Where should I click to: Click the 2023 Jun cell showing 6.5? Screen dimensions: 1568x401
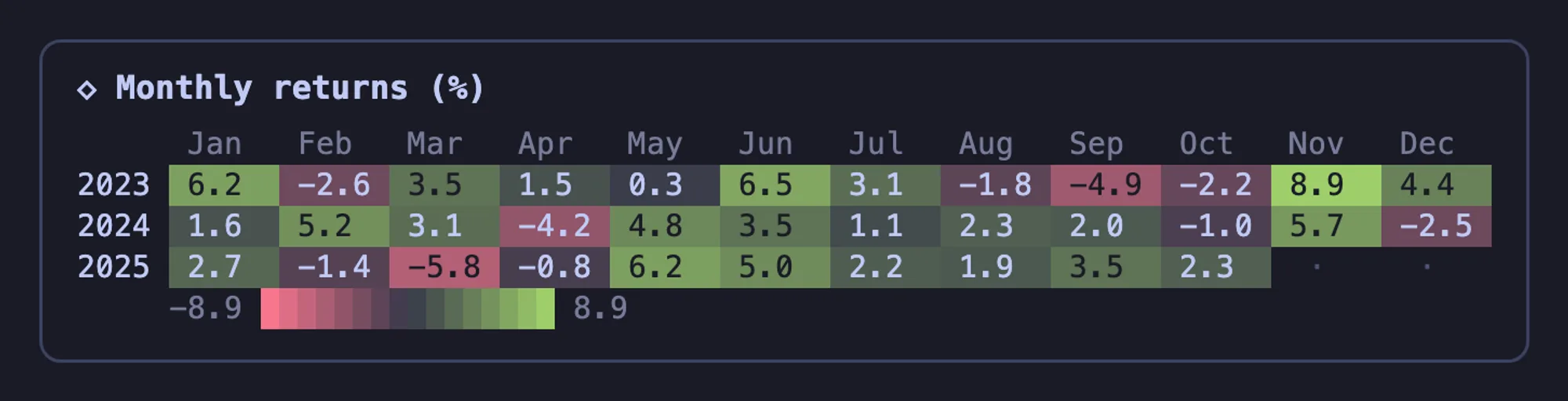pos(775,185)
